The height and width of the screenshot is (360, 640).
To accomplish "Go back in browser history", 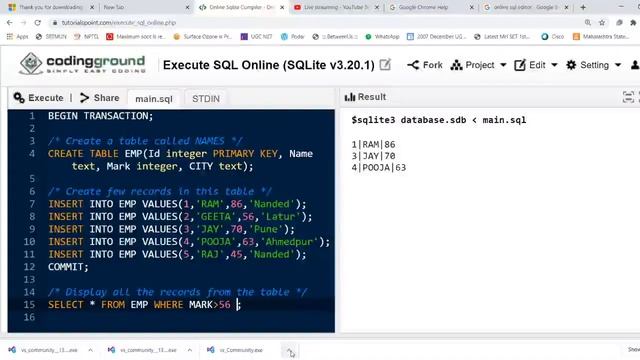I will (10, 23).
